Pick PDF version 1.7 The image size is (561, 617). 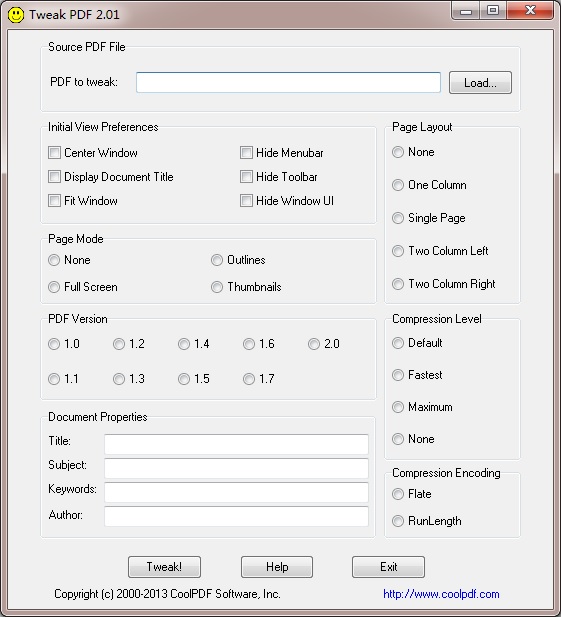[249, 379]
